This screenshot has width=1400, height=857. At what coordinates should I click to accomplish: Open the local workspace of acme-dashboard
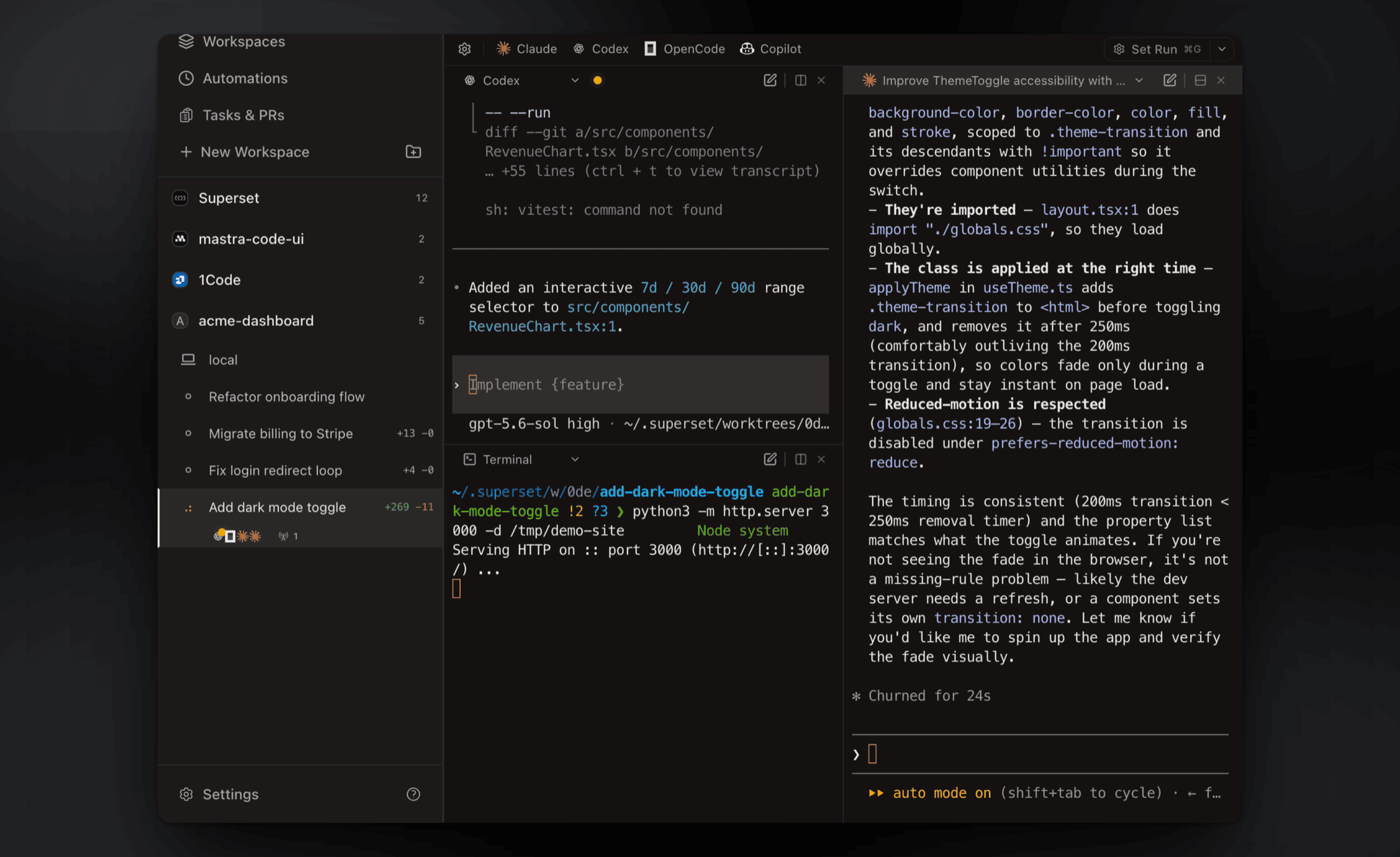tap(300, 359)
